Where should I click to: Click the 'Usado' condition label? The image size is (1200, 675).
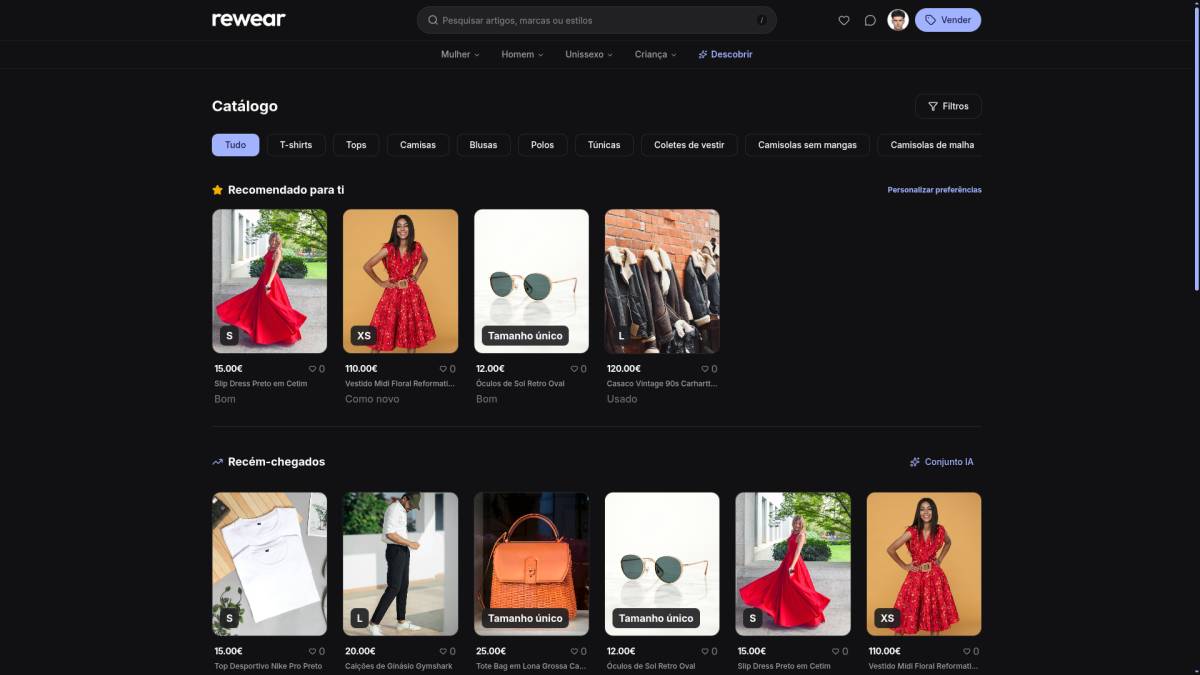tap(622, 399)
